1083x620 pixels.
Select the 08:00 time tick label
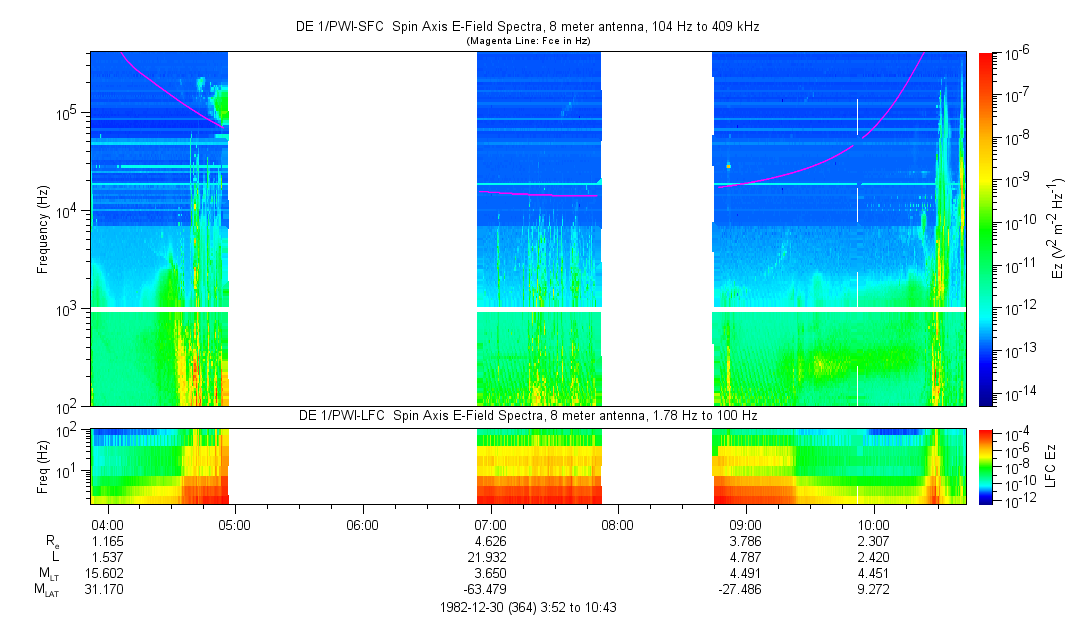[x=618, y=524]
